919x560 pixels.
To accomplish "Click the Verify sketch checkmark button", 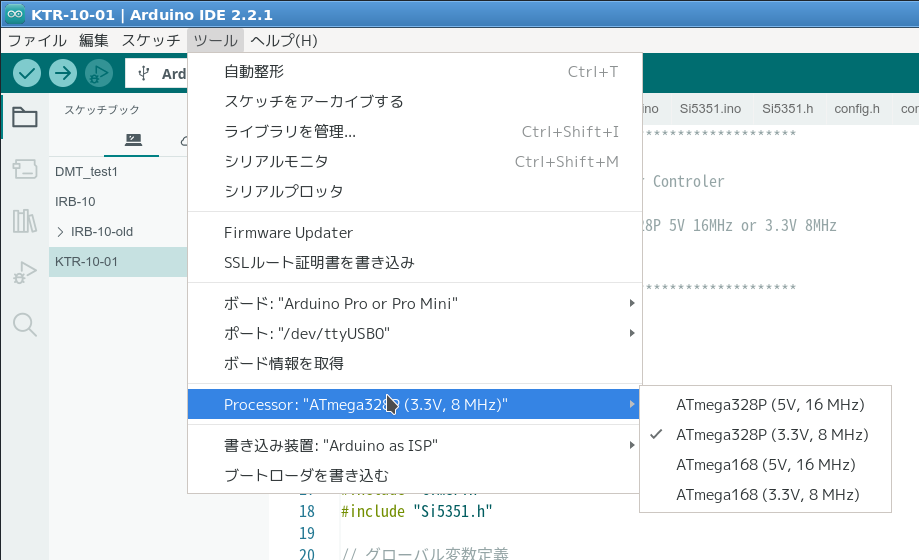I will (27, 73).
